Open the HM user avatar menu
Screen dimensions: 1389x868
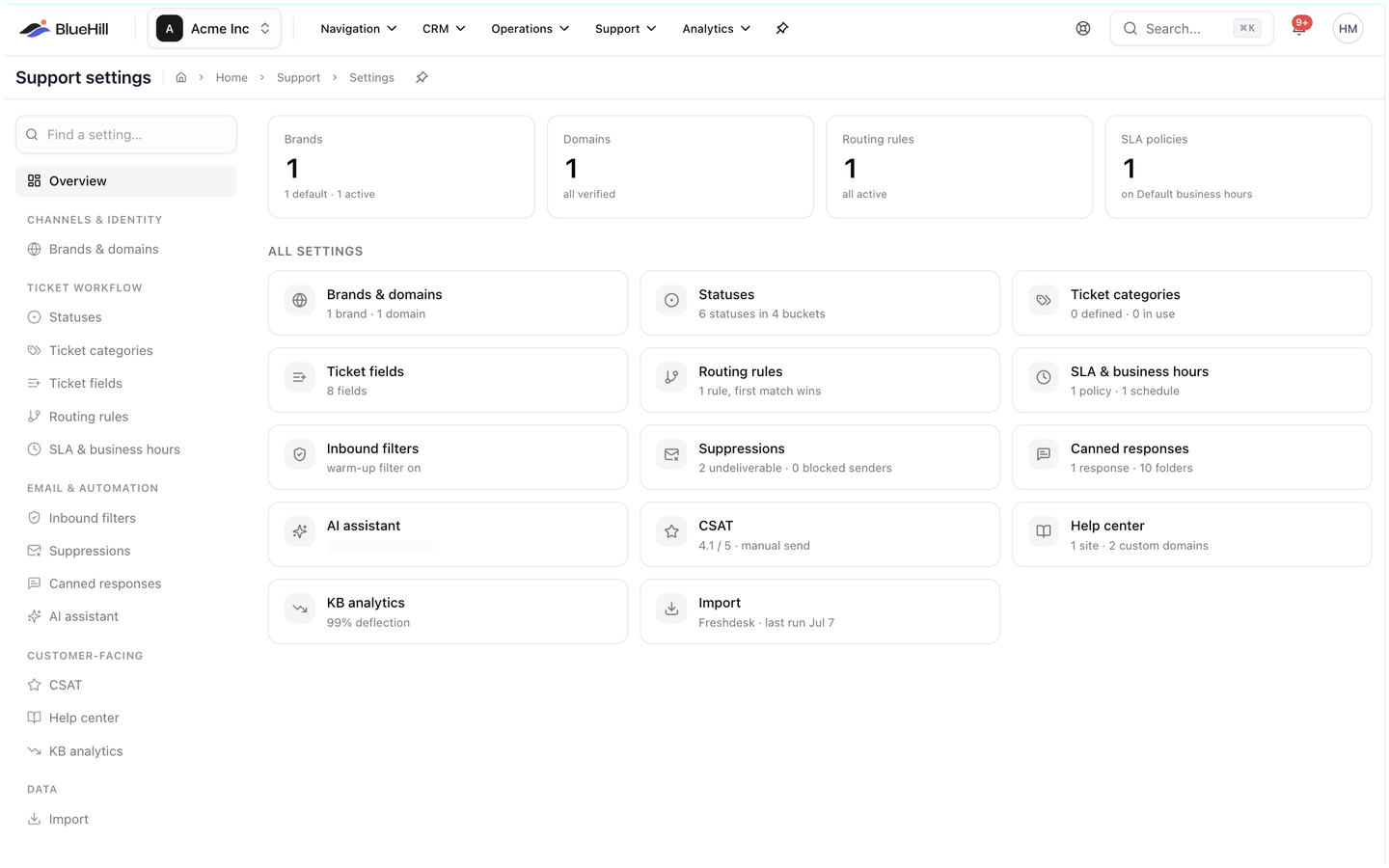tap(1348, 29)
